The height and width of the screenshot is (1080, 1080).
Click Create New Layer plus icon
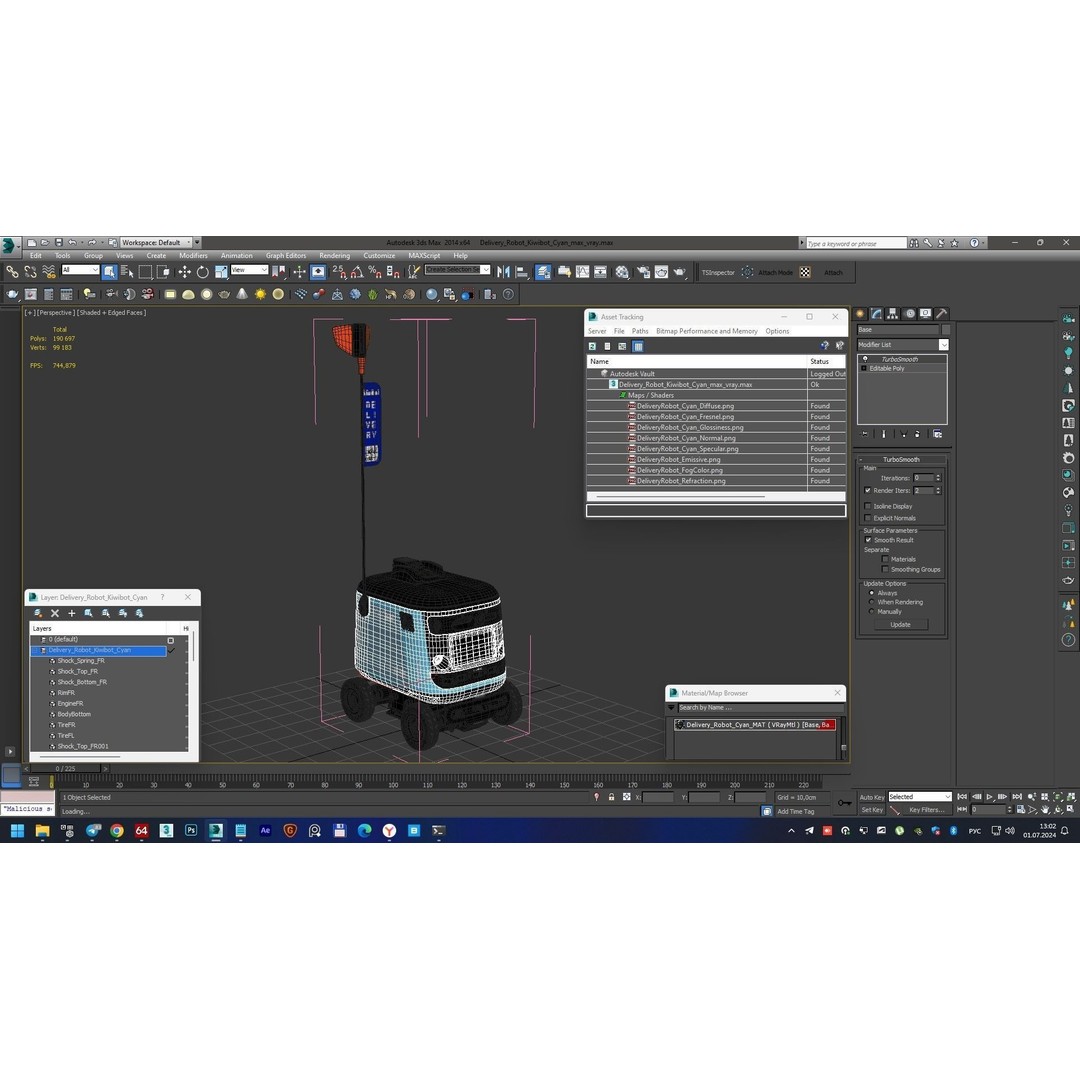pyautogui.click(x=72, y=613)
